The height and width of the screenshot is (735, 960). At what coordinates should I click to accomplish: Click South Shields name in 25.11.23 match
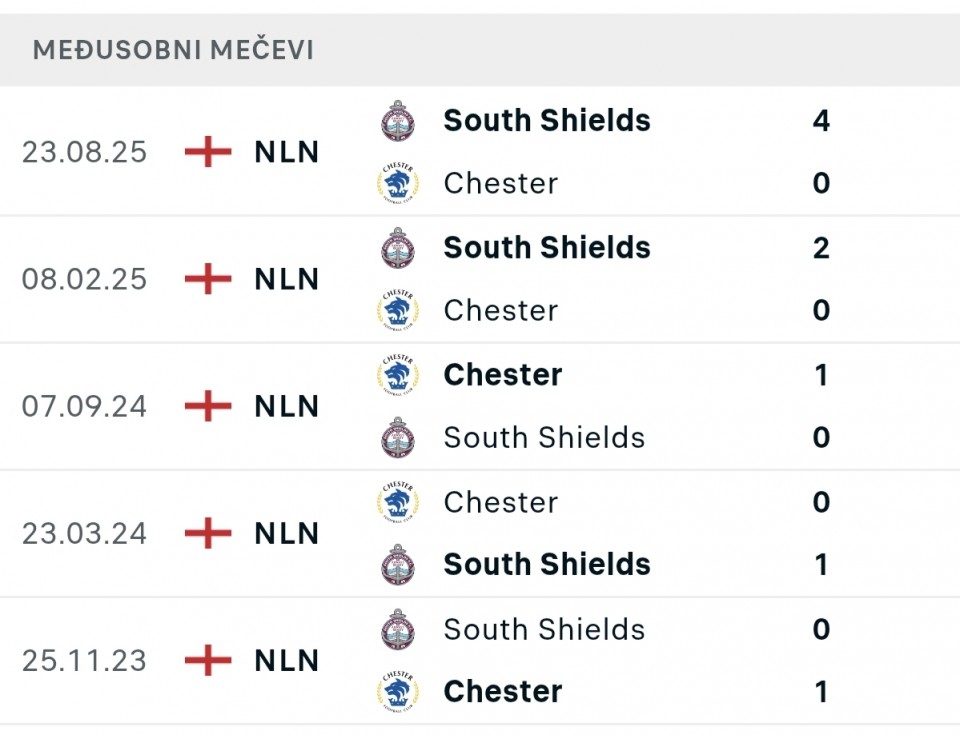pyautogui.click(x=544, y=629)
